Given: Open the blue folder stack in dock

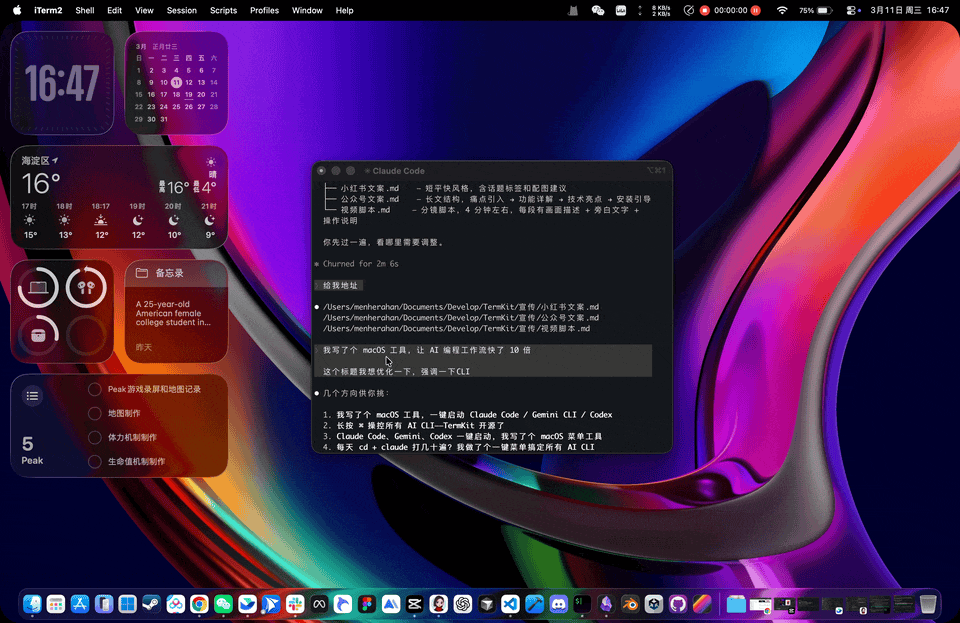Looking at the screenshot, I should tap(736, 605).
